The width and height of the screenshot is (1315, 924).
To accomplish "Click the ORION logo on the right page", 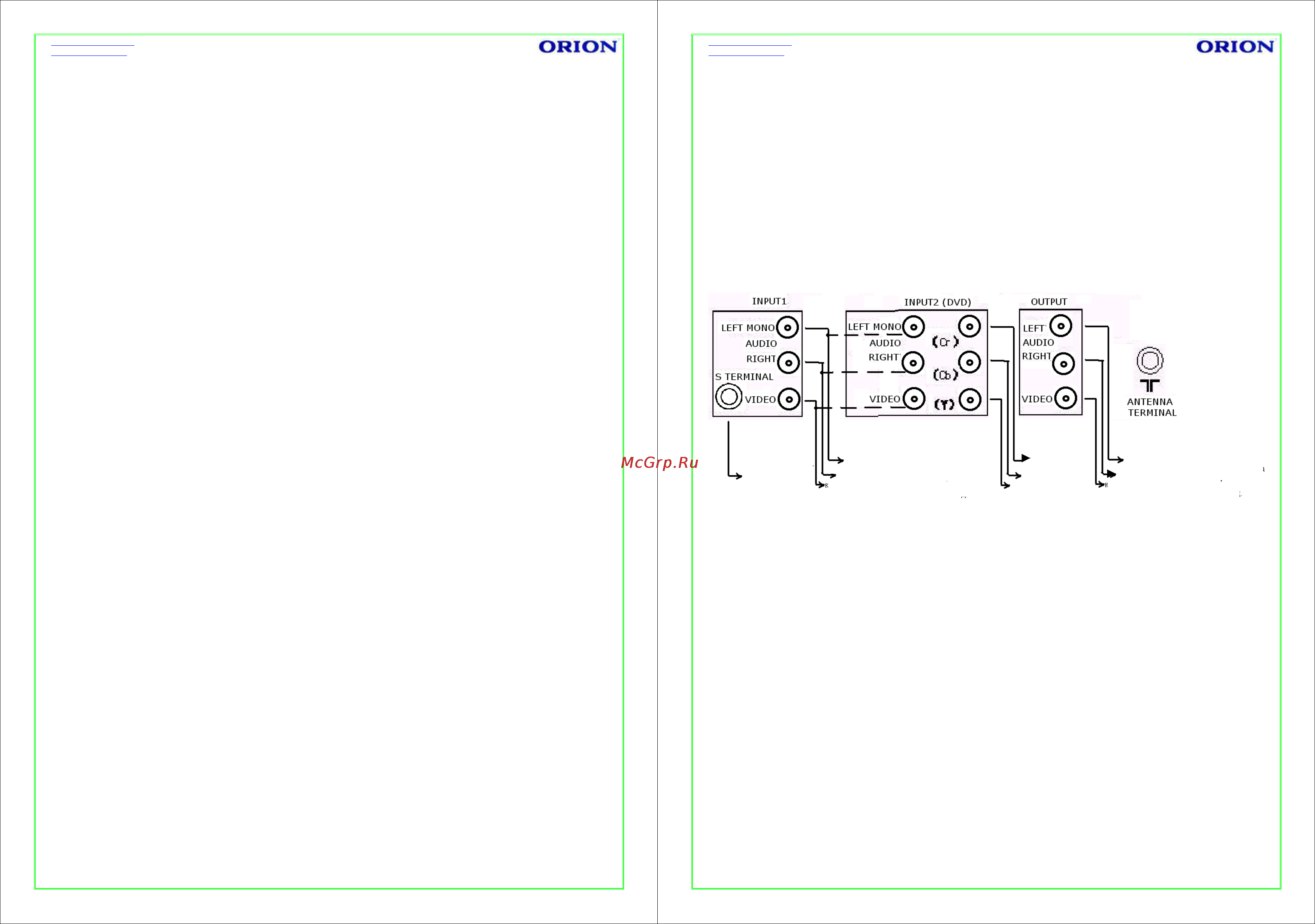I will [1235, 47].
